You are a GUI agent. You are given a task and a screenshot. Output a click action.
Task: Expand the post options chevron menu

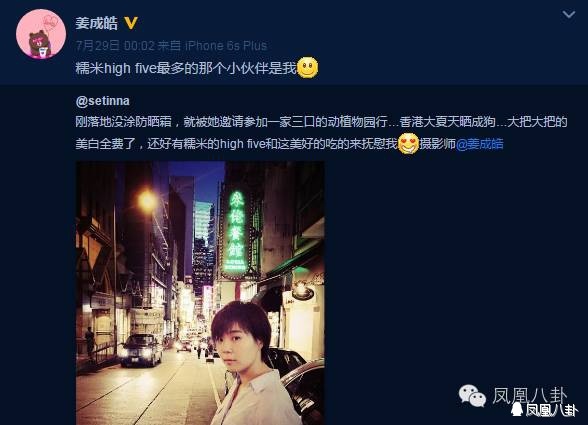(568, 15)
